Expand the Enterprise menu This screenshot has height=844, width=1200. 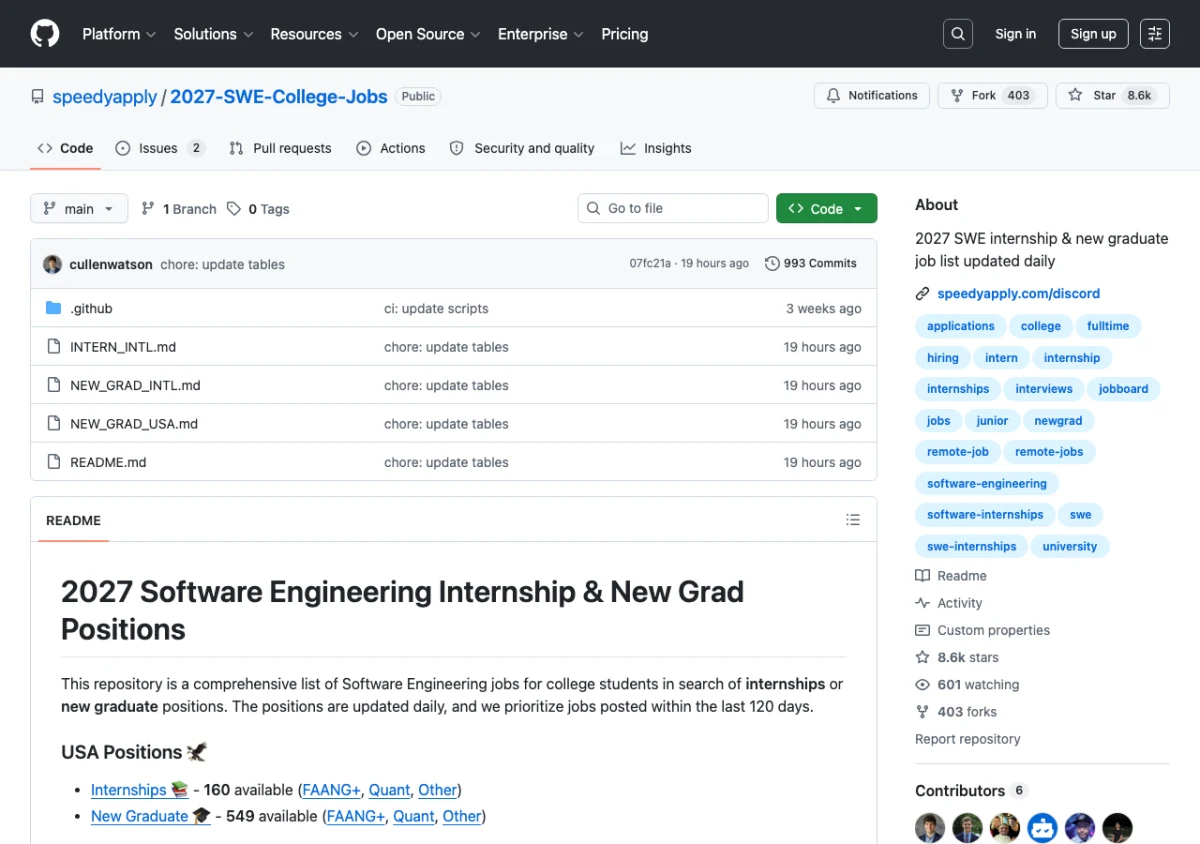541,34
